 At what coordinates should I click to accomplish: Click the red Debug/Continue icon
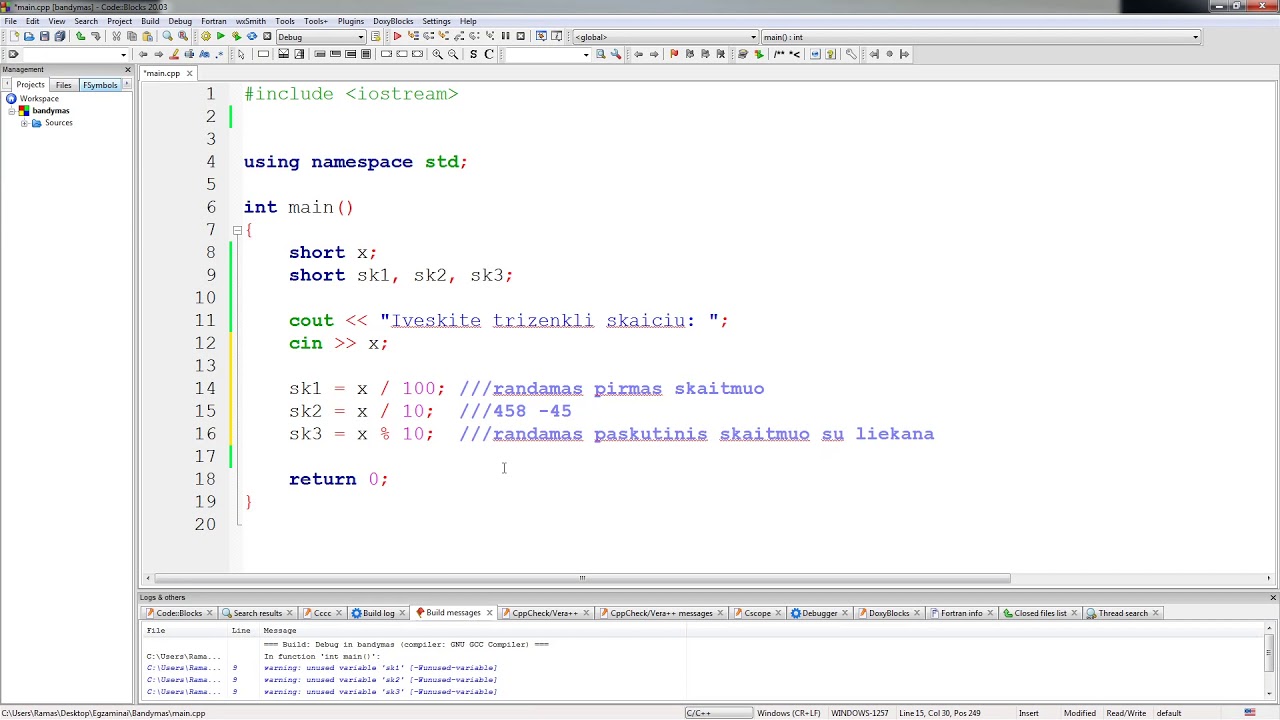(x=397, y=36)
